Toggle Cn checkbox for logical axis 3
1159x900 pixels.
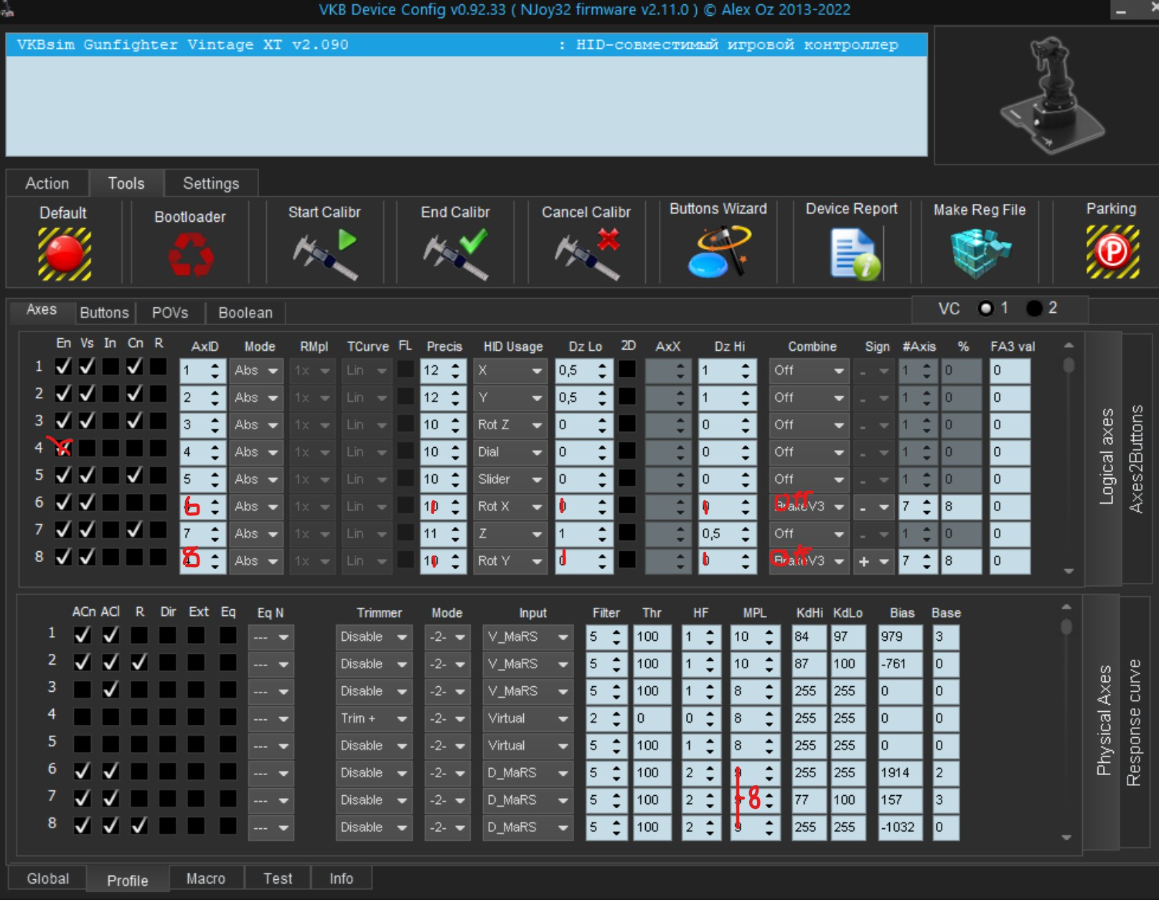(x=134, y=420)
